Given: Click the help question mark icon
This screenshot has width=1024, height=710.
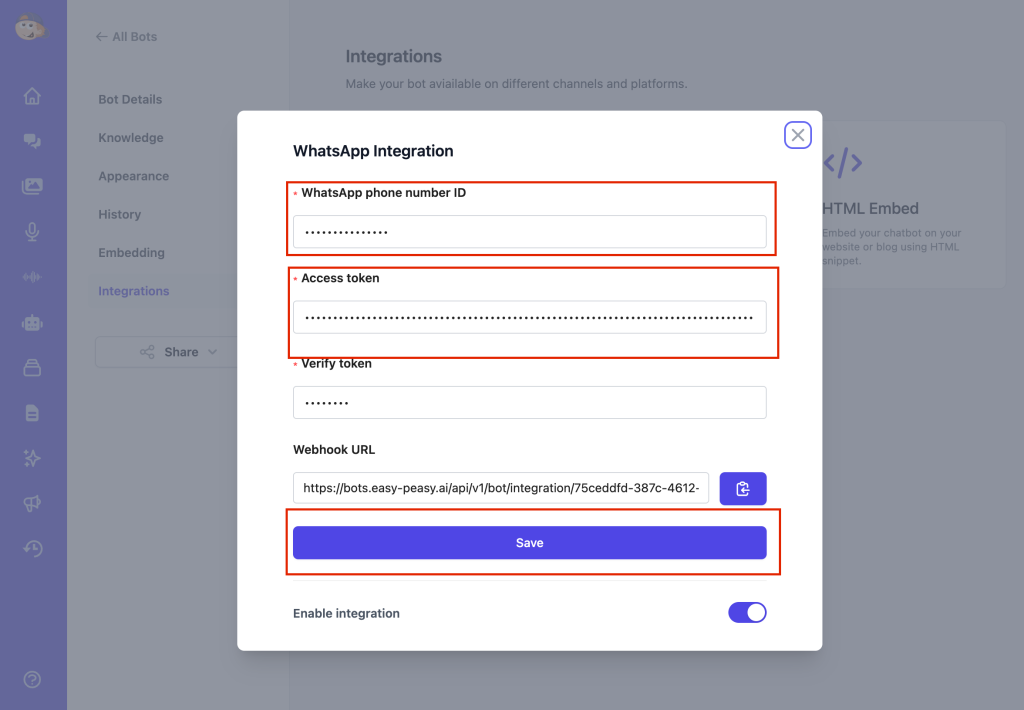Looking at the screenshot, I should click(x=32, y=680).
